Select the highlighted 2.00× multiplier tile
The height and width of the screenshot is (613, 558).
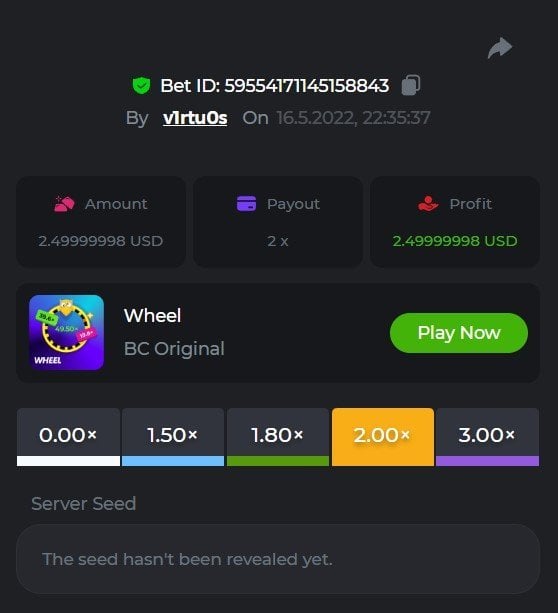(383, 437)
